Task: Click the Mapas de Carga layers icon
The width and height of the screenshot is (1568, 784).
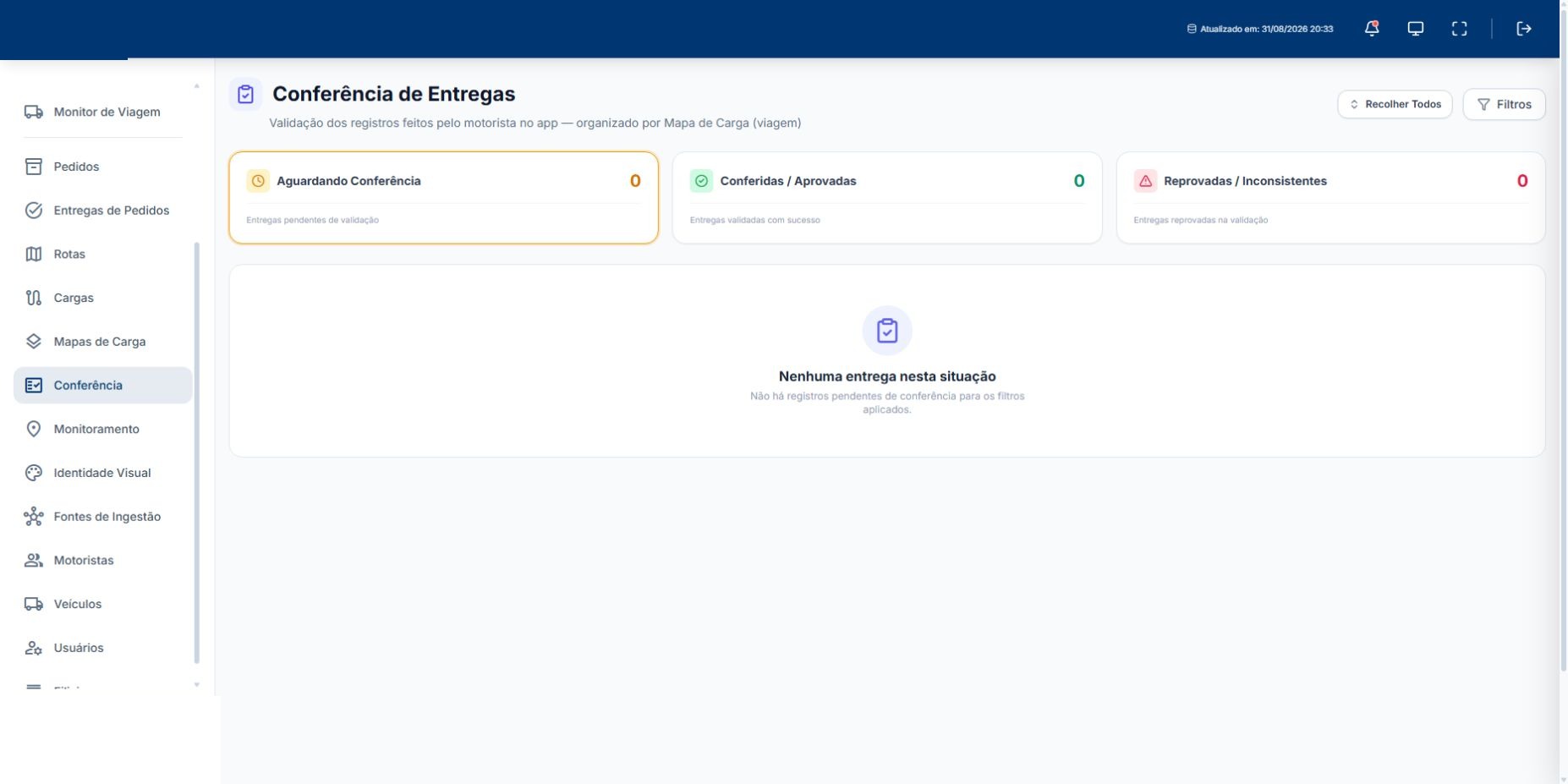Action: point(34,342)
